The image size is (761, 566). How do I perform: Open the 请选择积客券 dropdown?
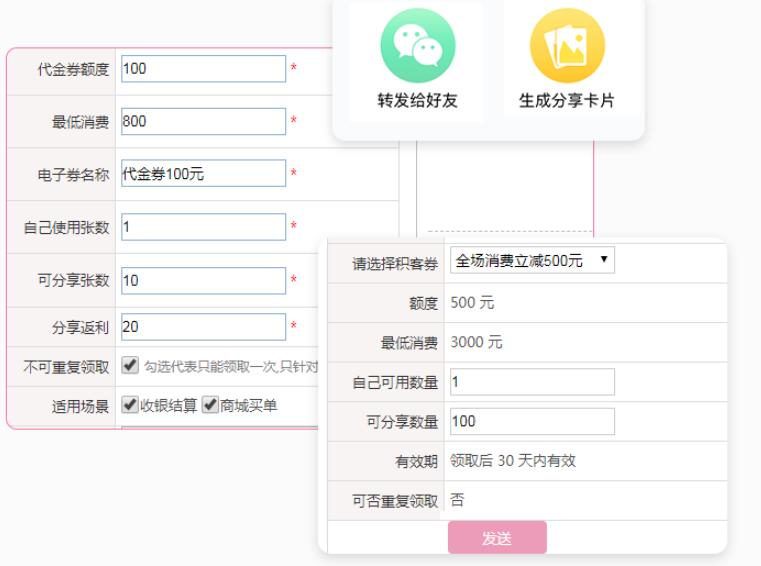click(x=532, y=262)
